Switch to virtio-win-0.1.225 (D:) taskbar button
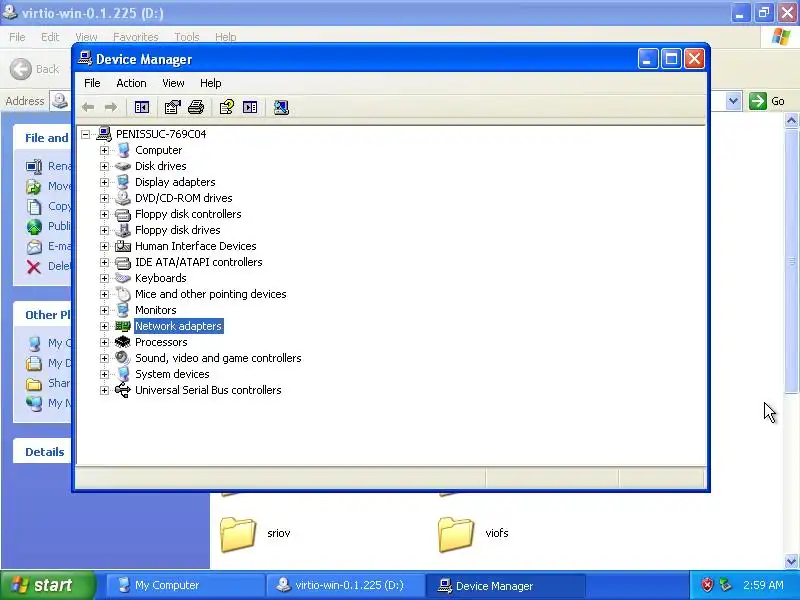The width and height of the screenshot is (800, 600). (345, 585)
